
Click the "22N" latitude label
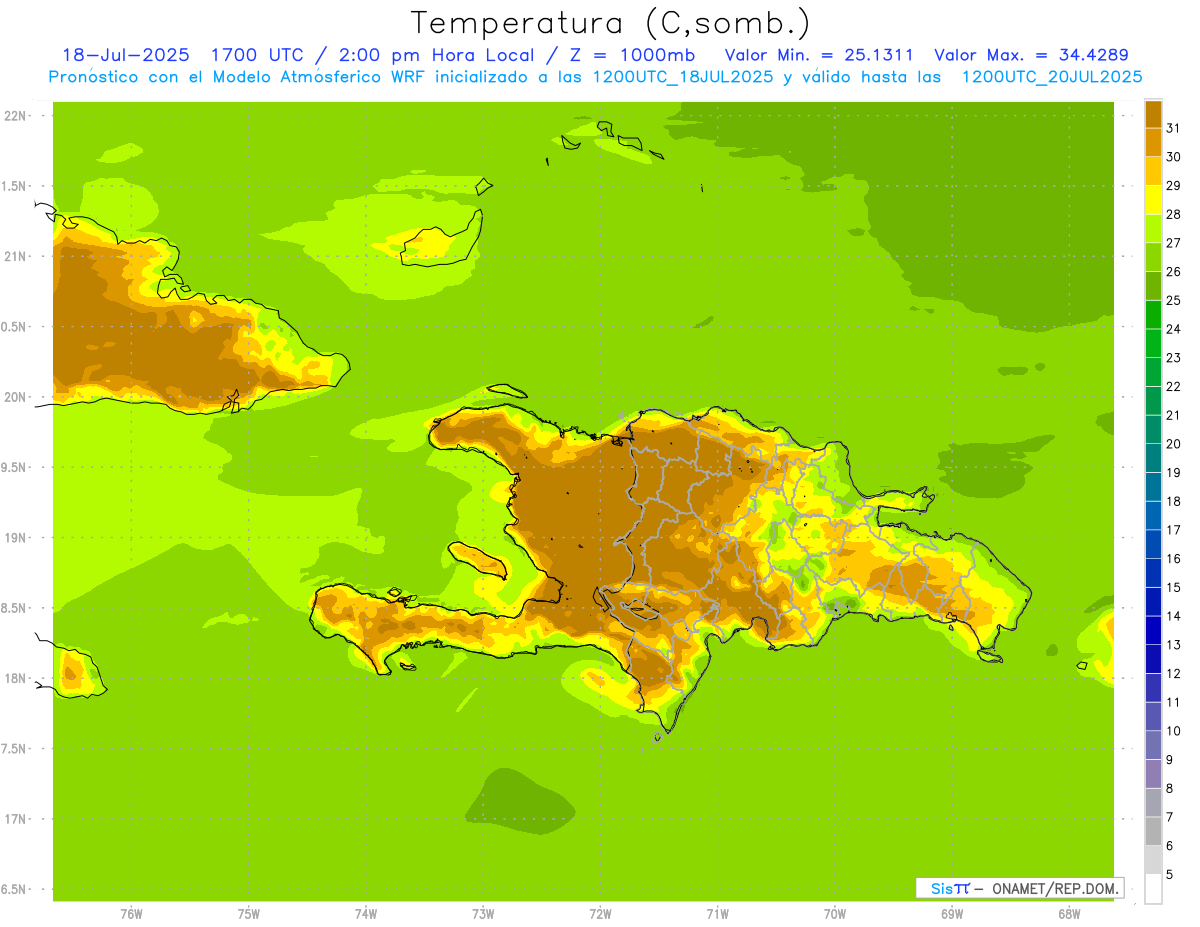[15, 116]
